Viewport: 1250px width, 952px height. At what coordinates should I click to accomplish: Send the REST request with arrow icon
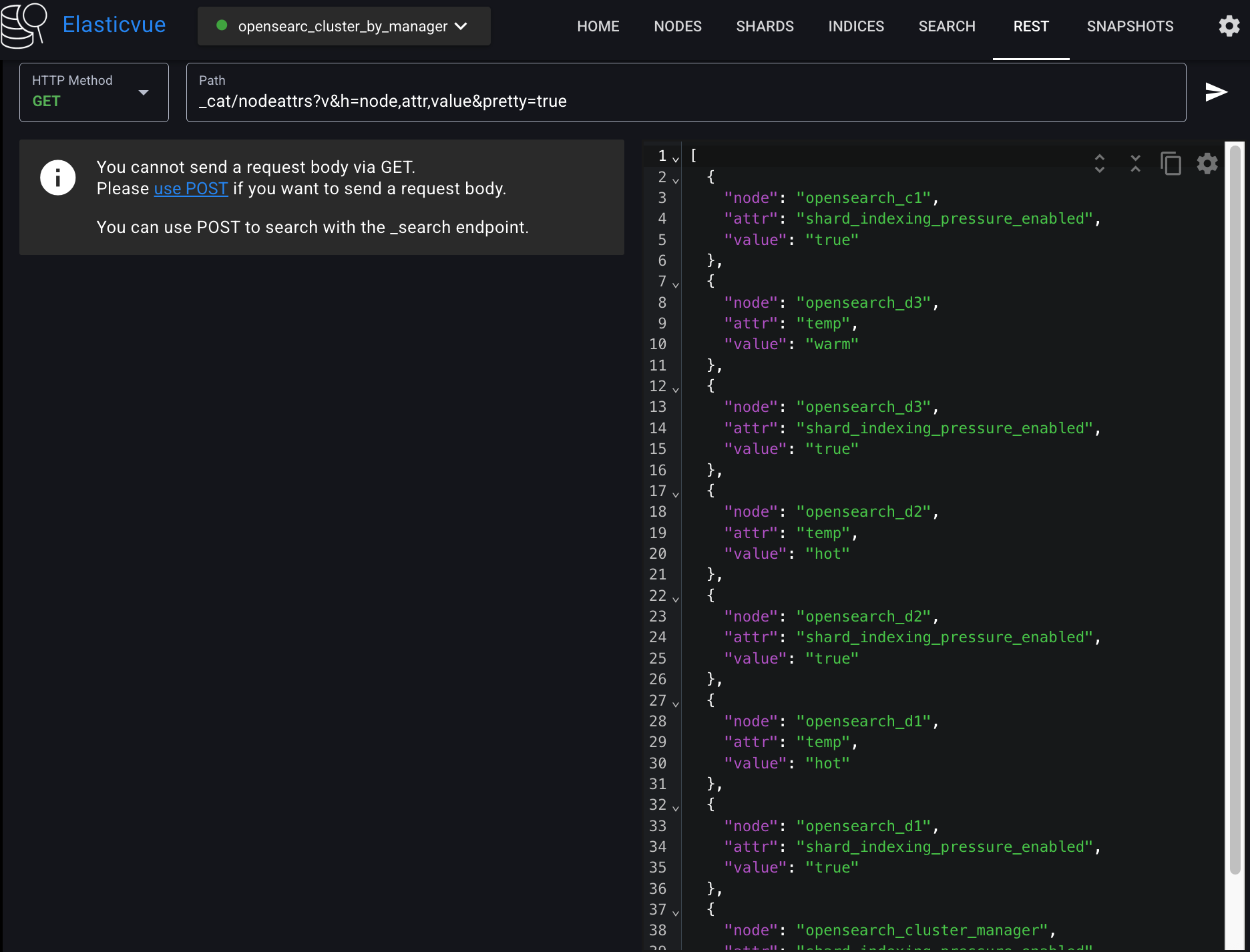1216,92
